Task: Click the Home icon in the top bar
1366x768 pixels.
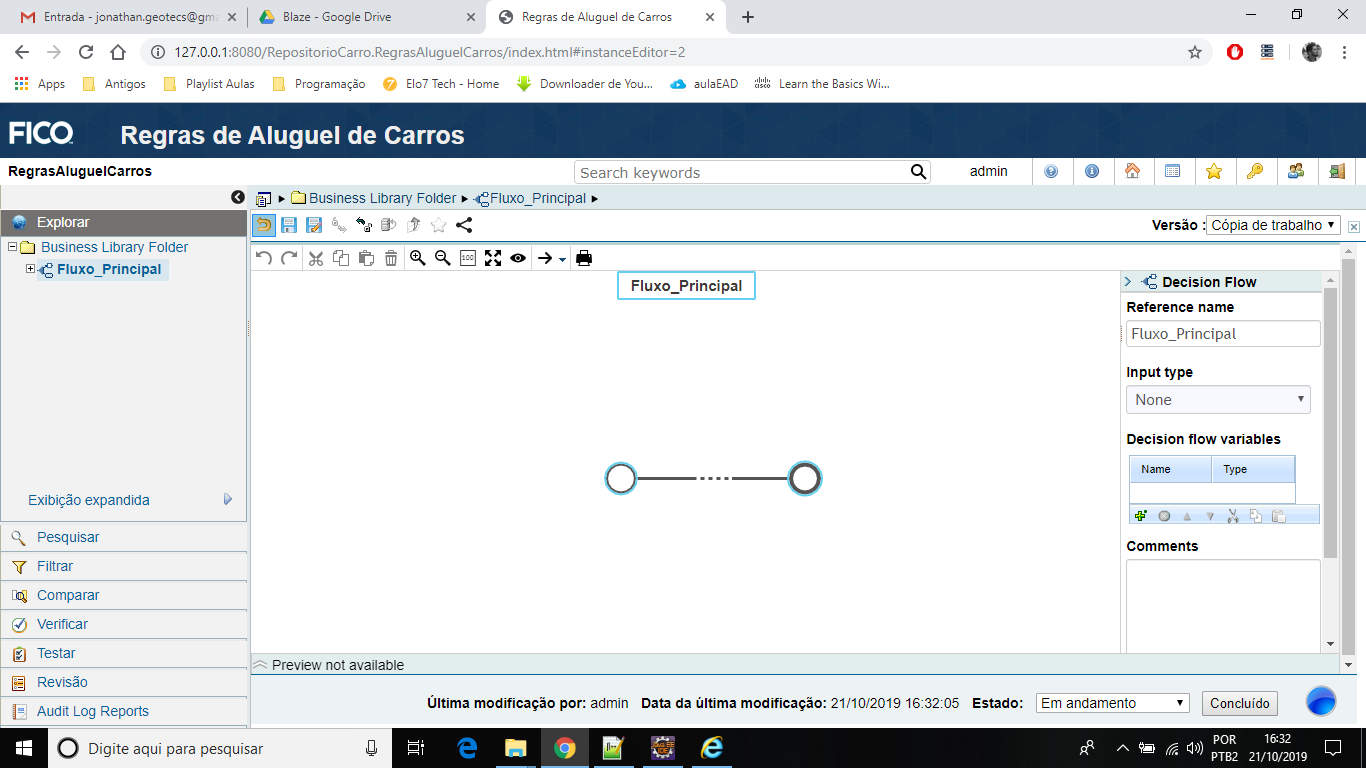Action: (1134, 171)
